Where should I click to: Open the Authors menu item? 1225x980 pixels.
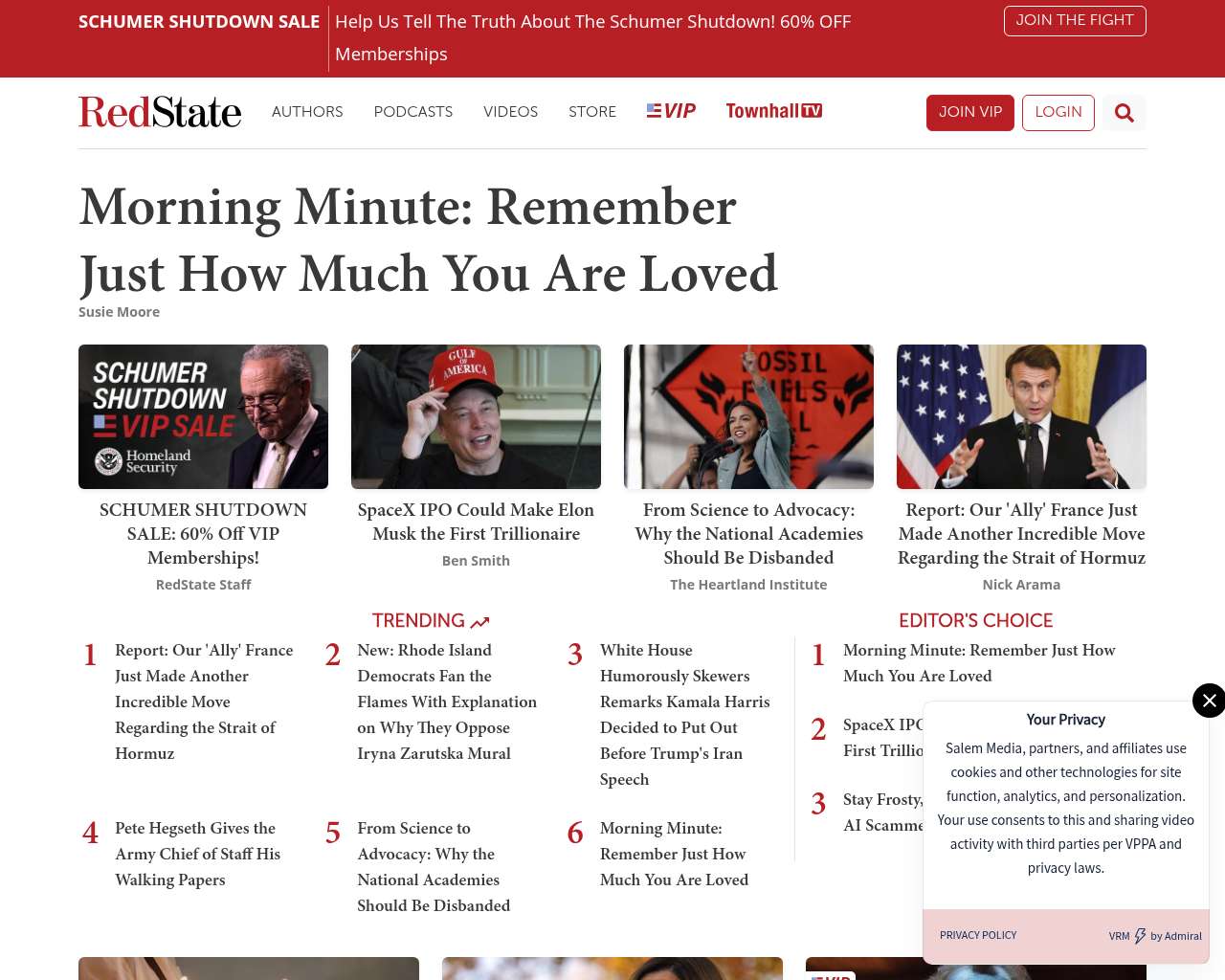pos(307,112)
